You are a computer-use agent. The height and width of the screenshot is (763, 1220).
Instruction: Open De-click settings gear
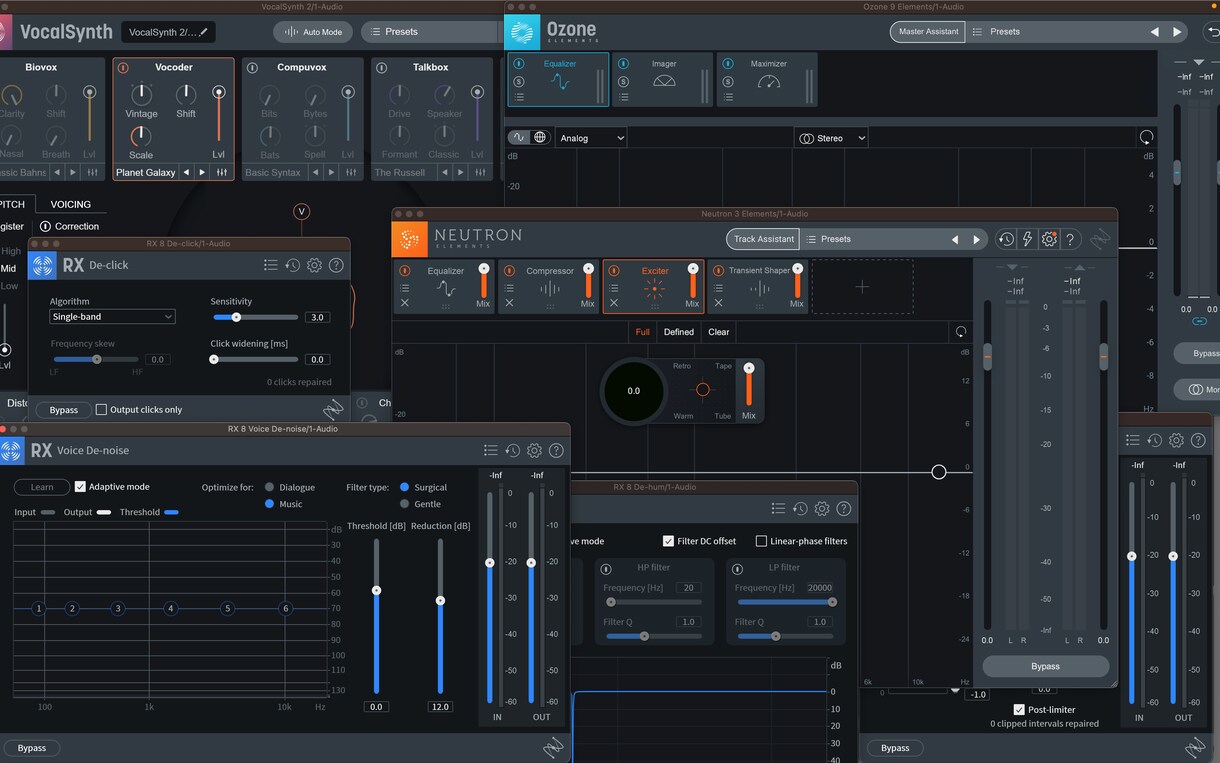click(x=314, y=265)
